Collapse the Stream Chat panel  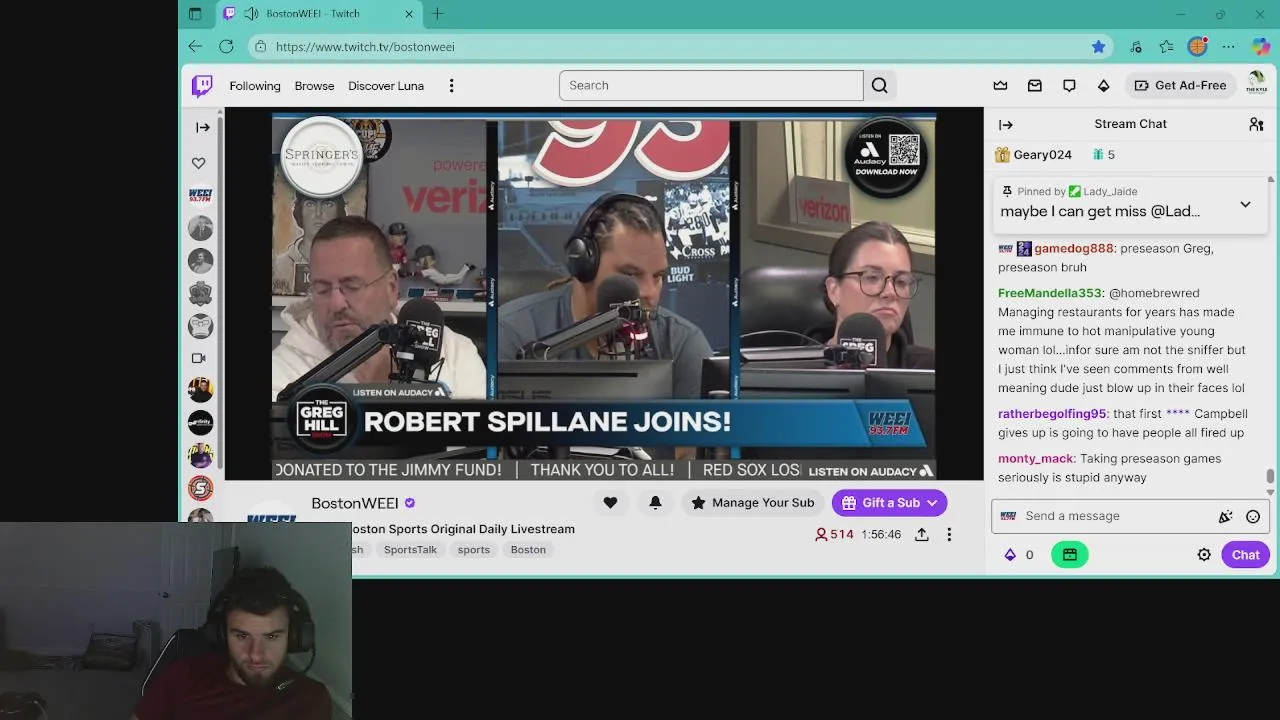click(x=1006, y=124)
